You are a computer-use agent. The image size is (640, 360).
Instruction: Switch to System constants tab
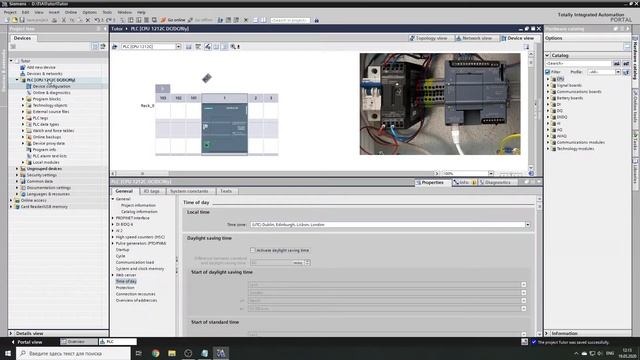(x=189, y=191)
